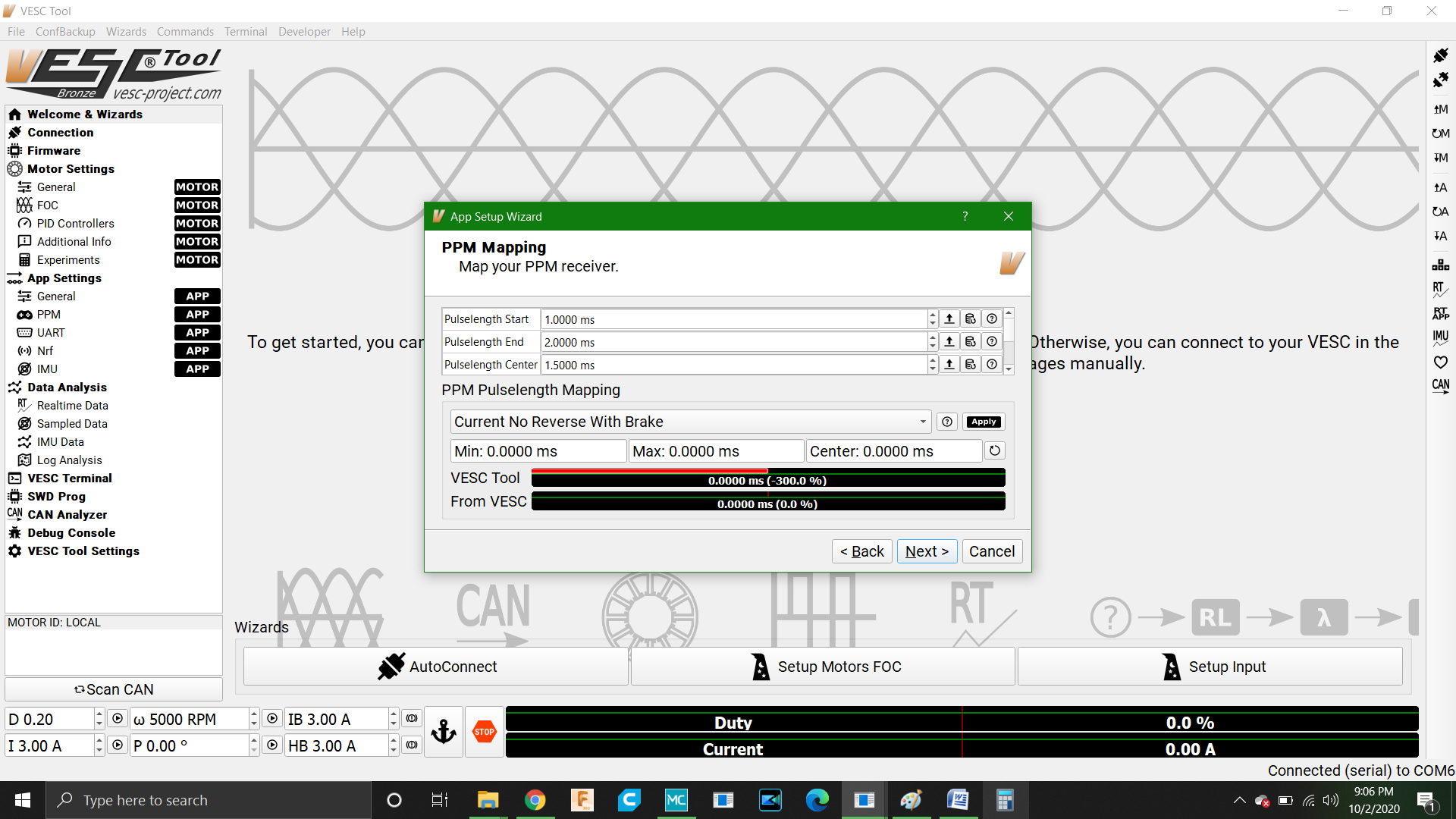1456x819 pixels.
Task: Open Windows Start menu
Action: click(x=23, y=800)
